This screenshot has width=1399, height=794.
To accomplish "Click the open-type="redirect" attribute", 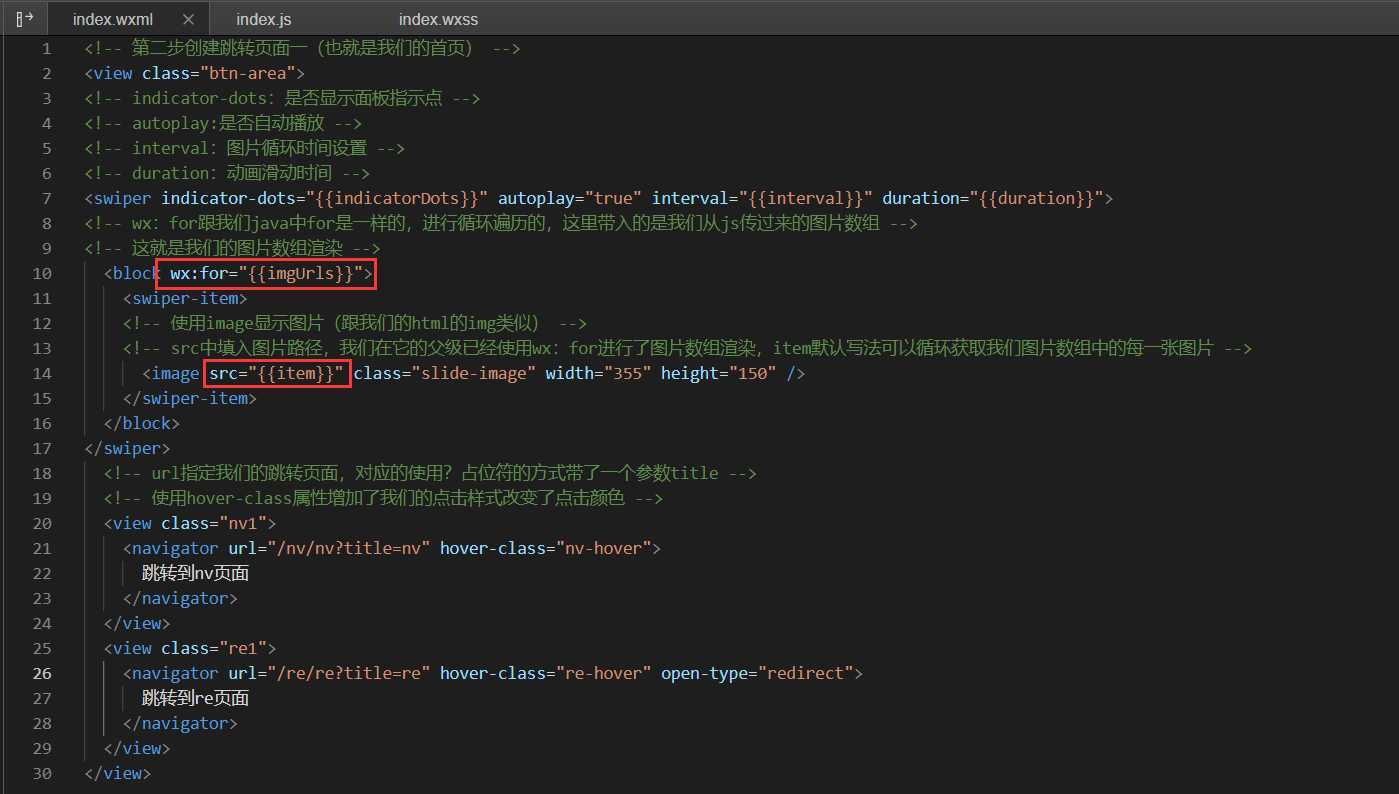I will click(x=756, y=673).
